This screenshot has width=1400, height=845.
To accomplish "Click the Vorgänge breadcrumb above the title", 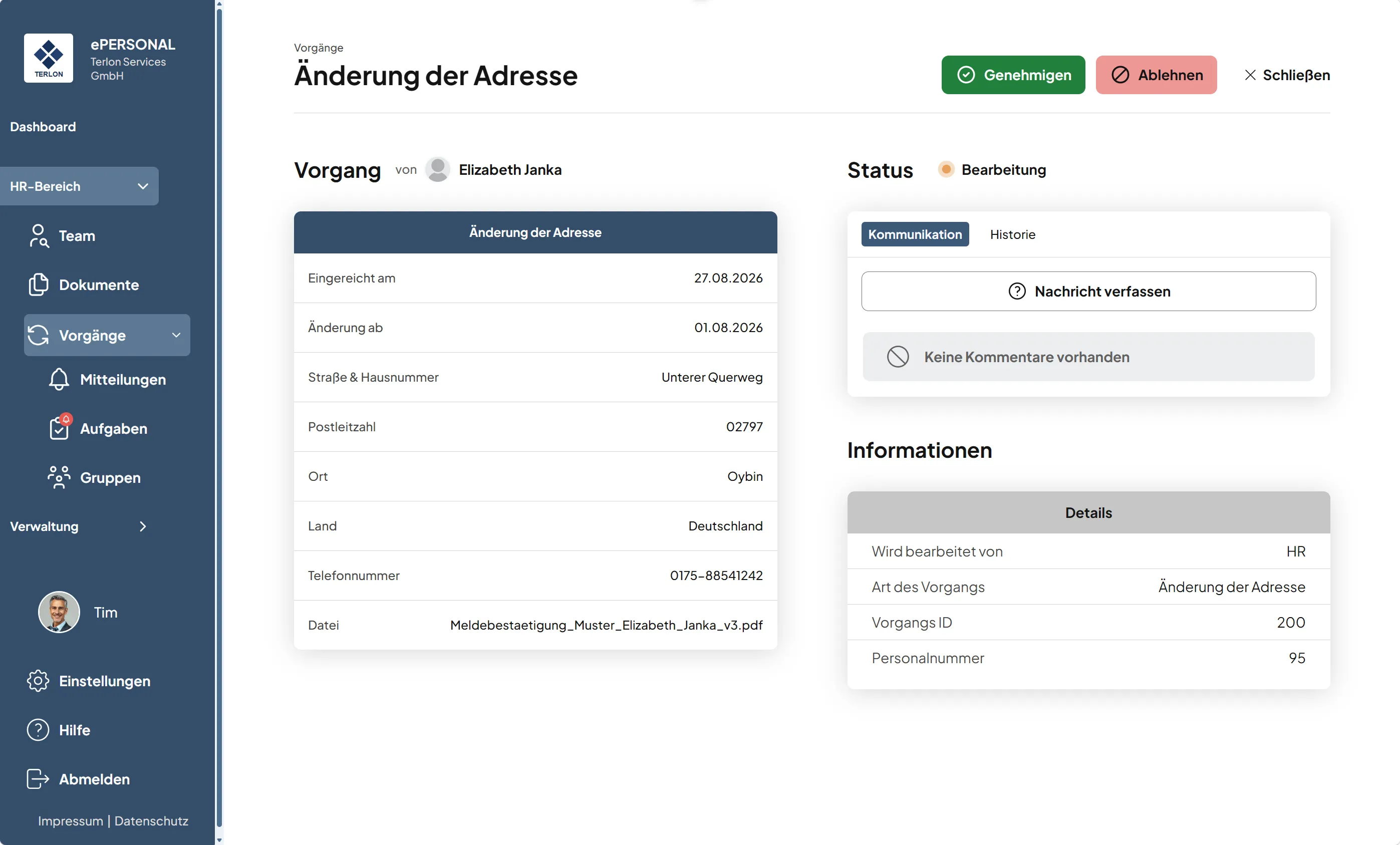I will [318, 48].
